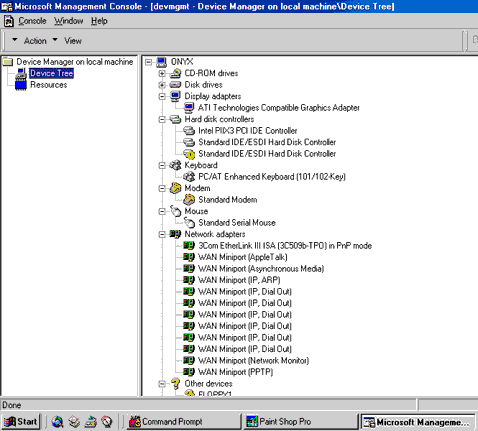Launch Internet Explorer from quick launch
Viewport: 478px width, 431px height.
[57, 422]
